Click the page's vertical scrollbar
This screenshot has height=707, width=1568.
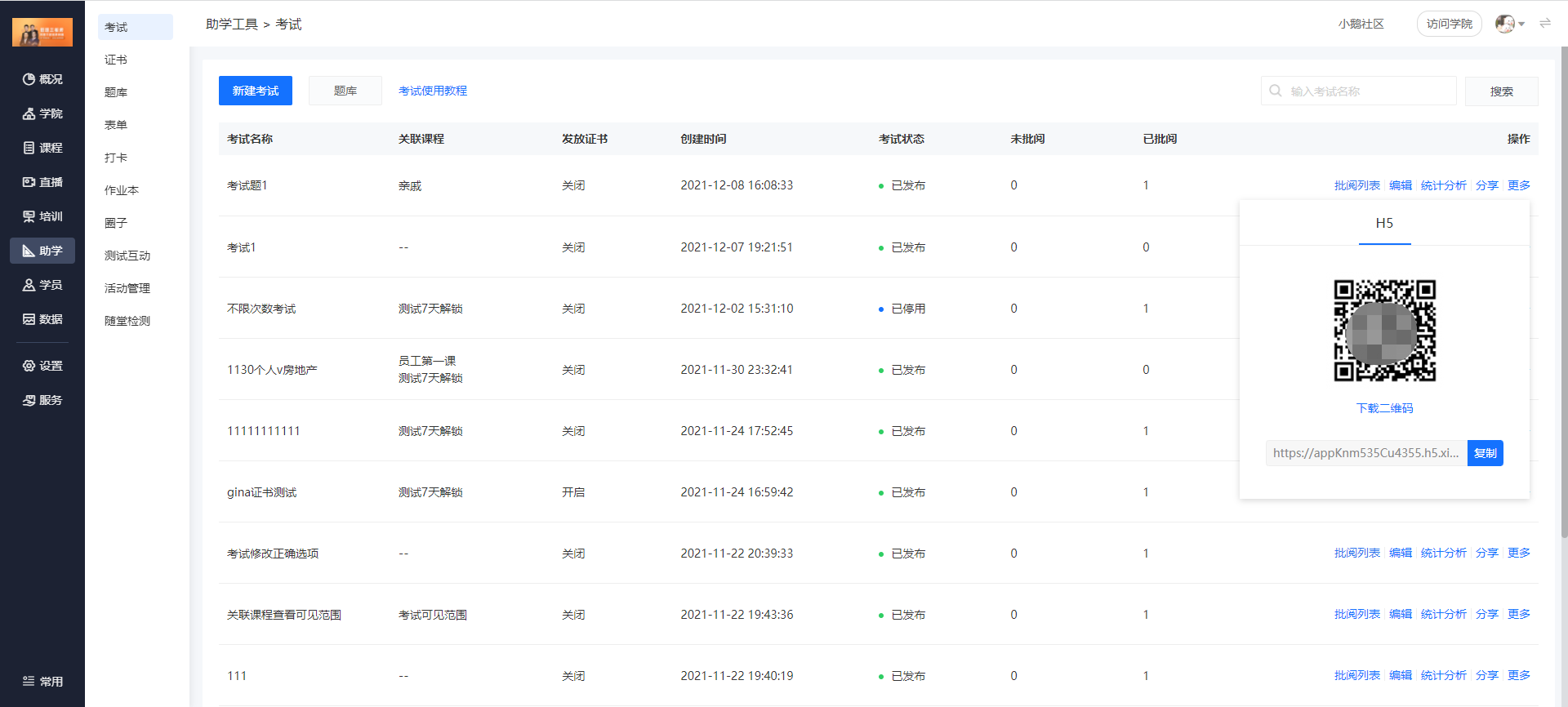point(1564,292)
